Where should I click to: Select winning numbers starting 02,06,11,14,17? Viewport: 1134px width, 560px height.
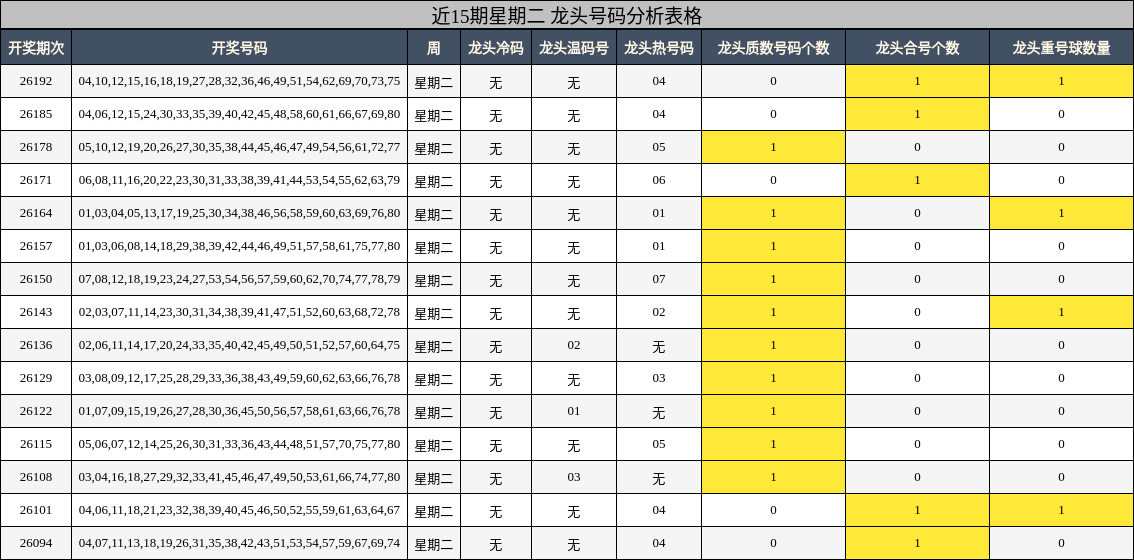239,345
